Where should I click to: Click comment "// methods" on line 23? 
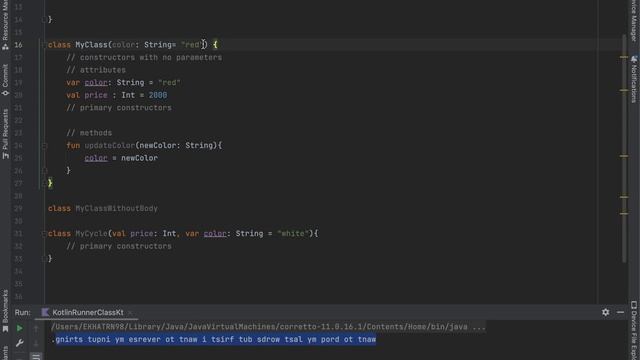89,133
